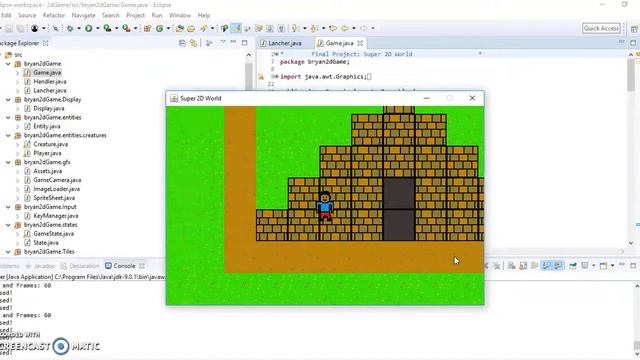640x360 pixels.
Task: Open the Navigate menu
Action: tap(83, 15)
